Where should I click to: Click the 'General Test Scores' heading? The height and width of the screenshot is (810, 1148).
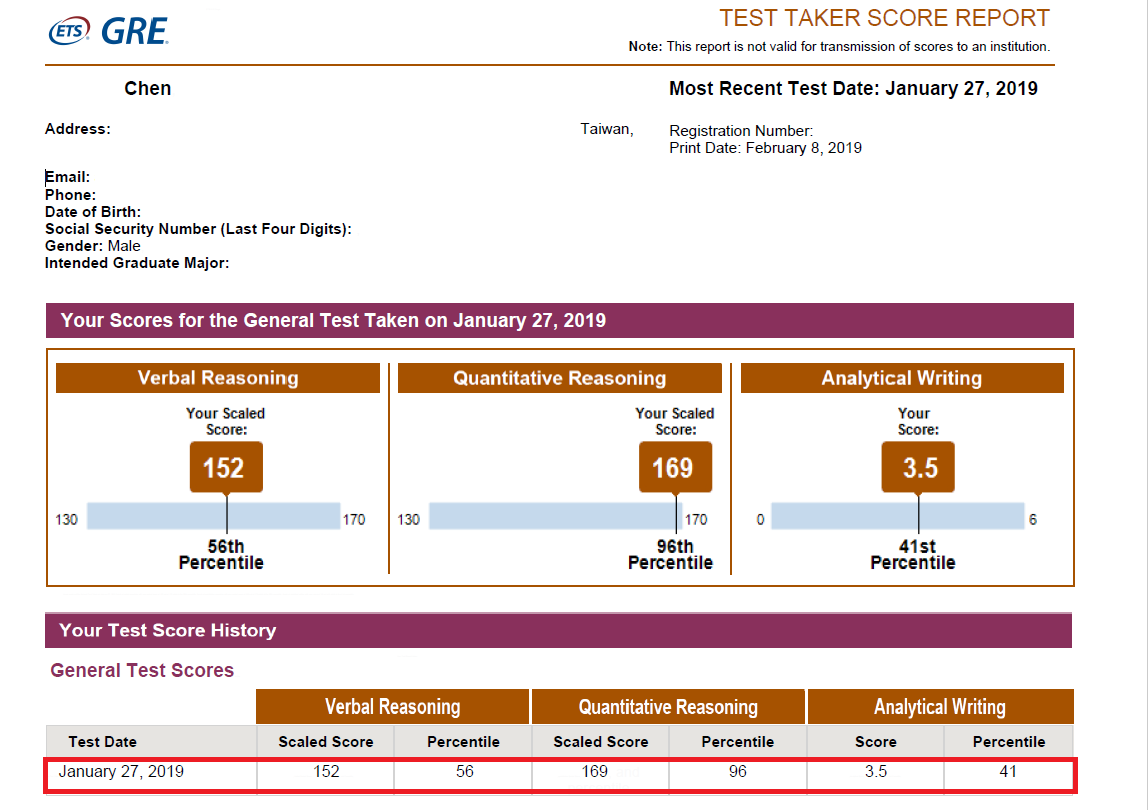coord(142,670)
